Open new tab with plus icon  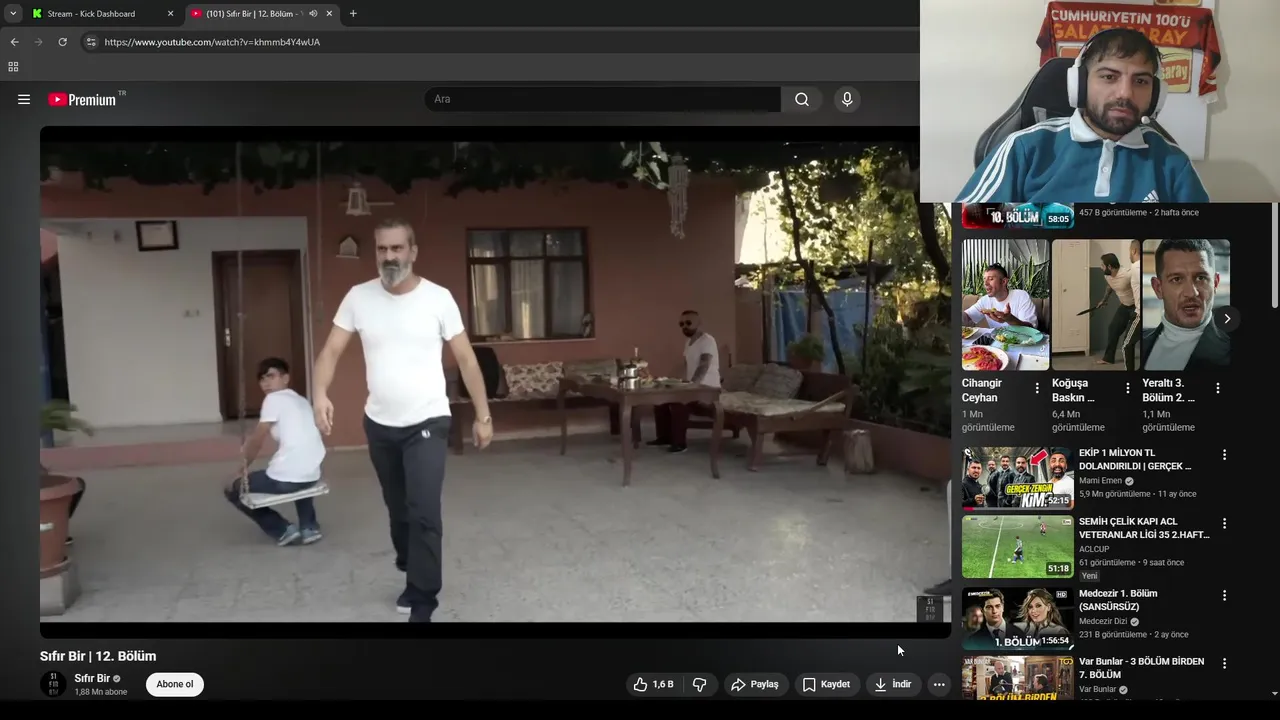pyautogui.click(x=353, y=13)
